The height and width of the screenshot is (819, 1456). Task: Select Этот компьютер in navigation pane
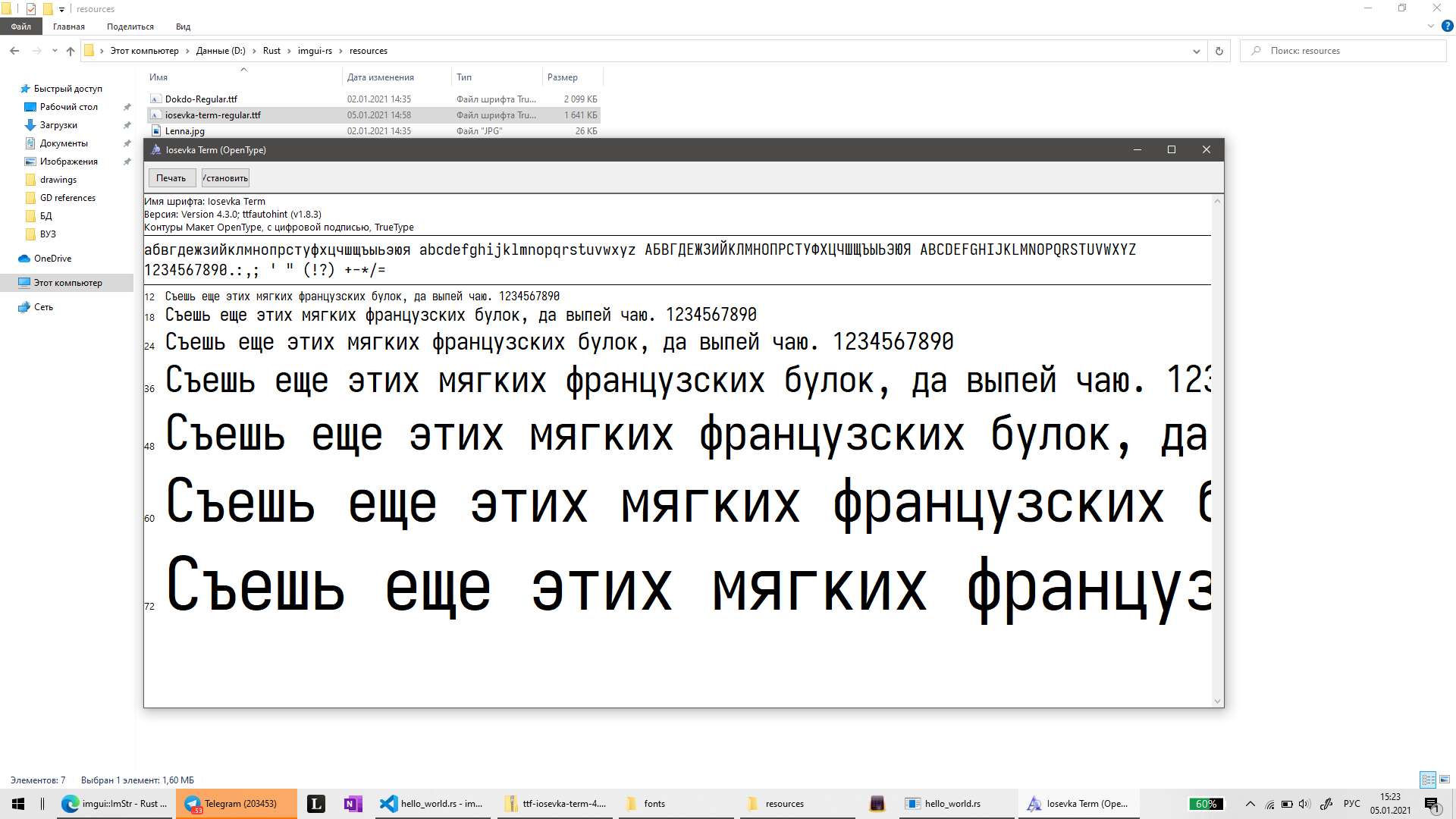tap(67, 283)
